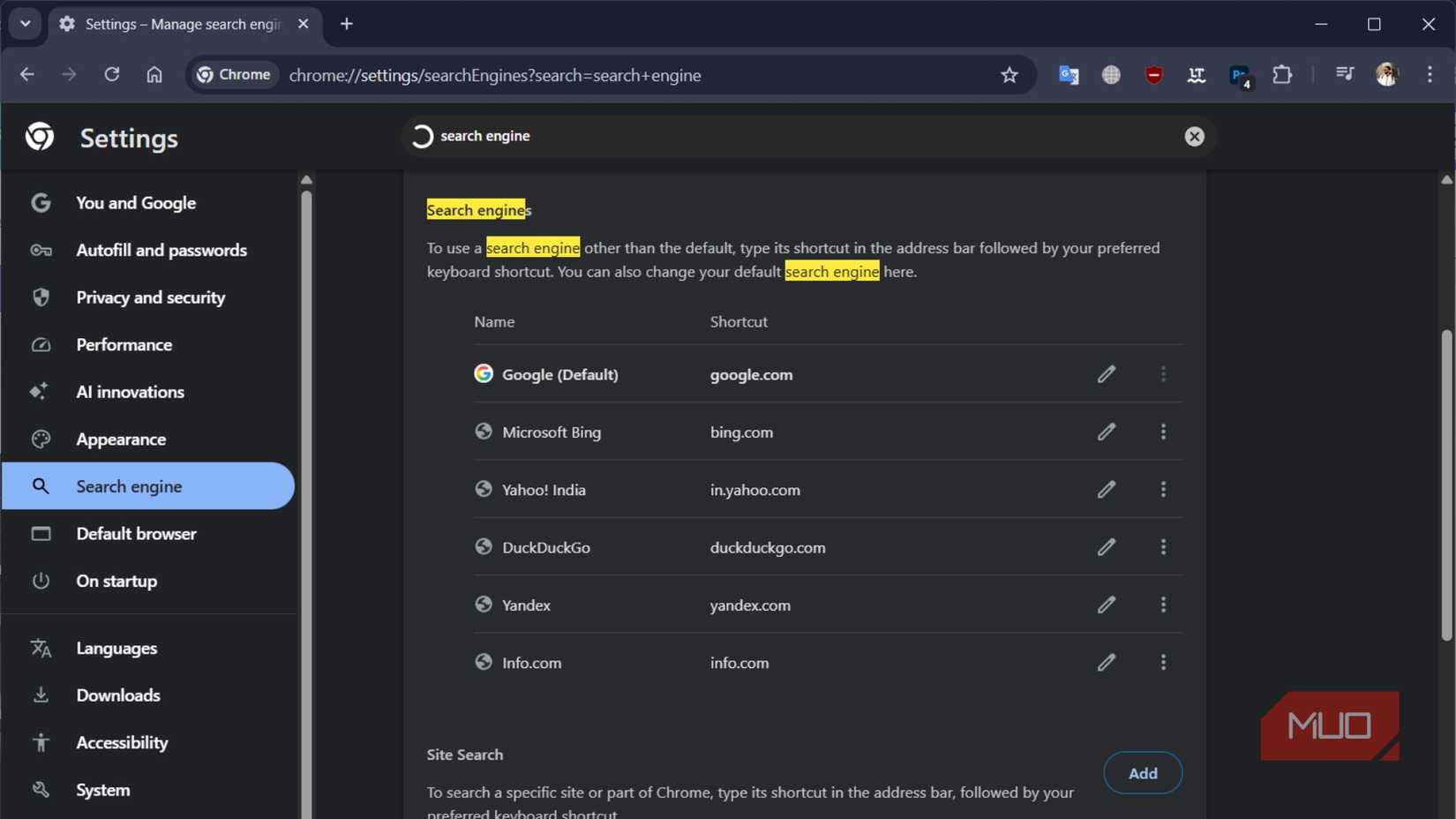Open three-dot menu for Yandex
This screenshot has height=819, width=1456.
[x=1163, y=605]
